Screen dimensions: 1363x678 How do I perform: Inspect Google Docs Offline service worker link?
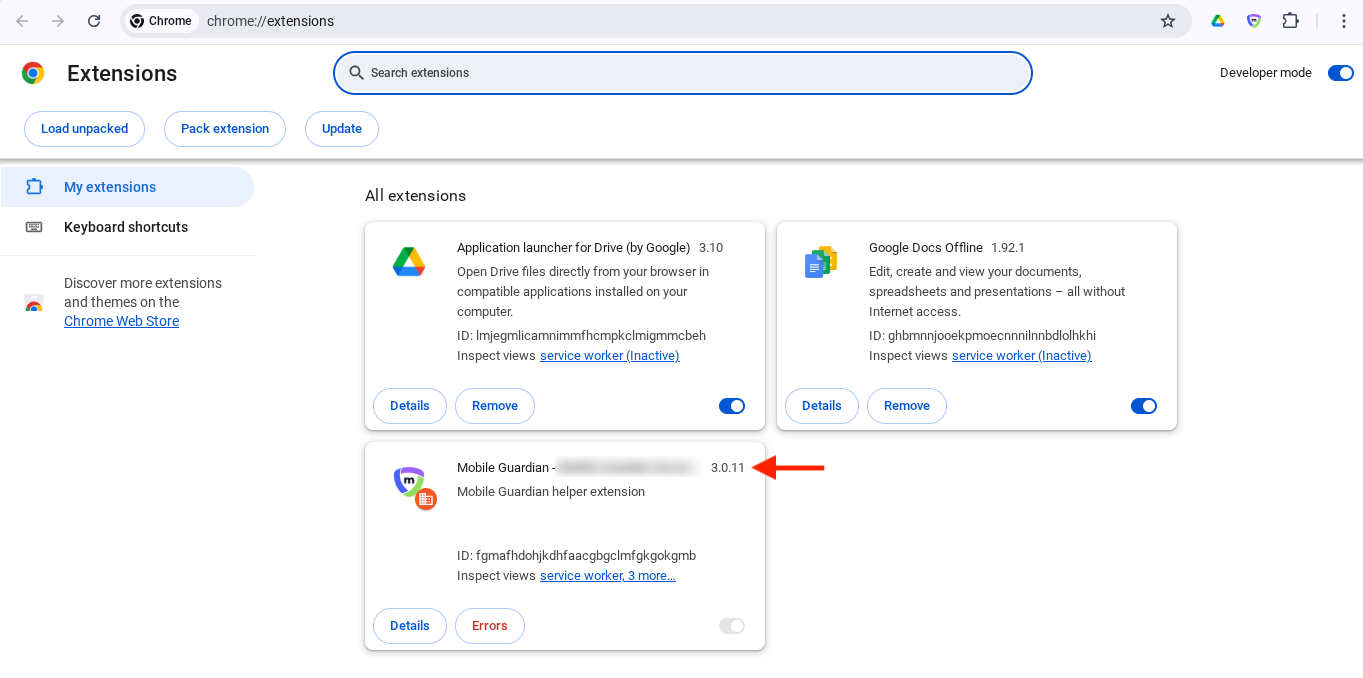1022,356
